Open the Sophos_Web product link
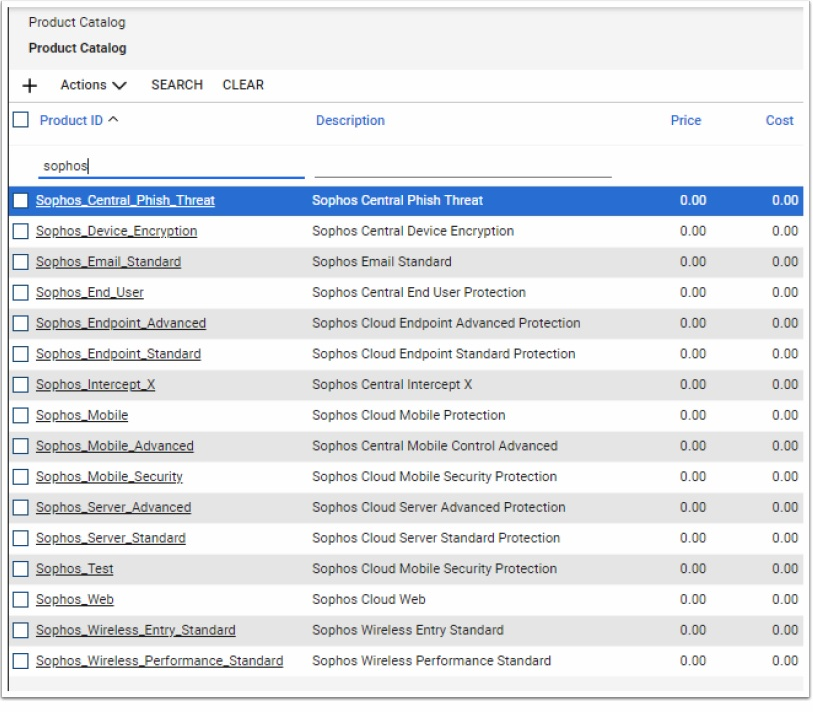The height and width of the screenshot is (712, 813). pyautogui.click(x=75, y=600)
